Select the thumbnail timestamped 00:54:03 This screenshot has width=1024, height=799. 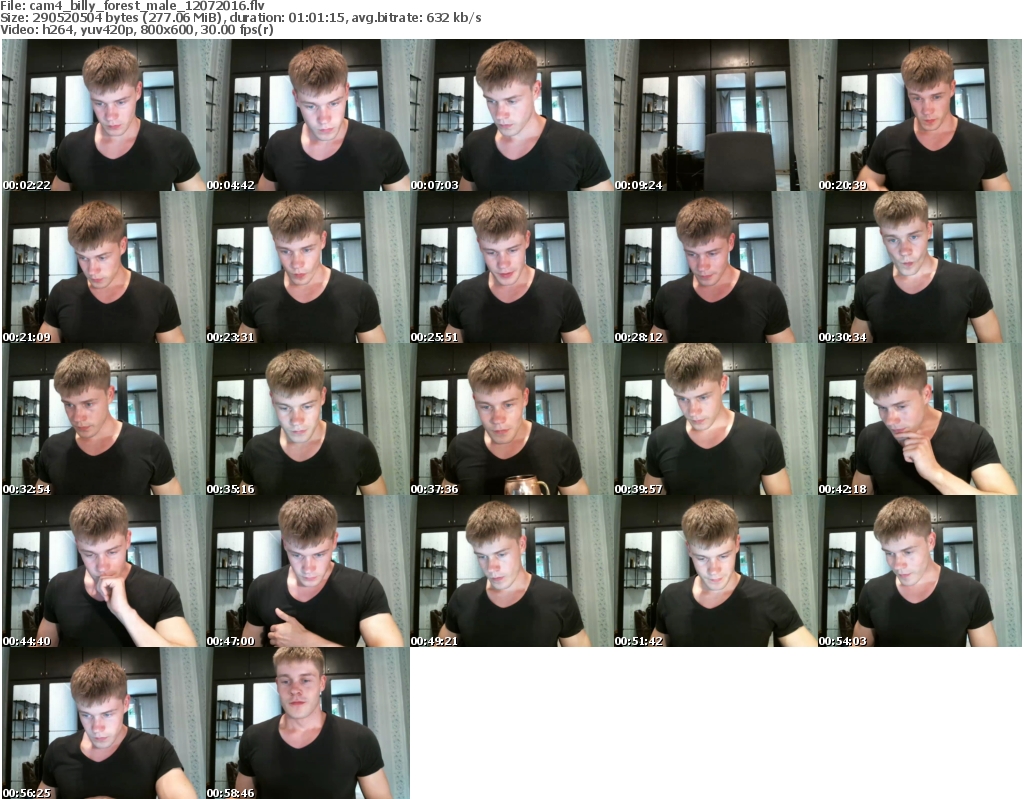pos(920,571)
